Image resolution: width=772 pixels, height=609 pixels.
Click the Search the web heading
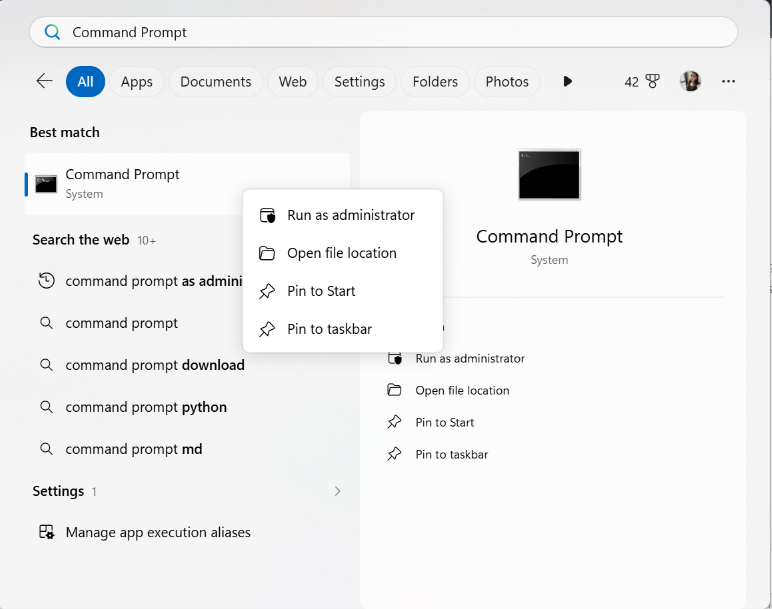81,240
